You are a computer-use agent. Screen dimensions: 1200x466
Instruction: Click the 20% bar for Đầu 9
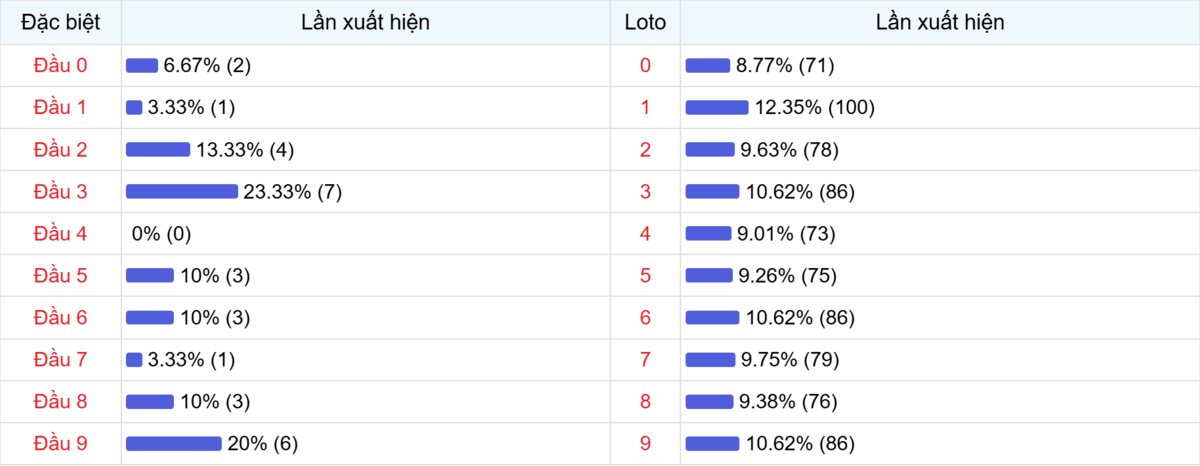pyautogui.click(x=173, y=443)
